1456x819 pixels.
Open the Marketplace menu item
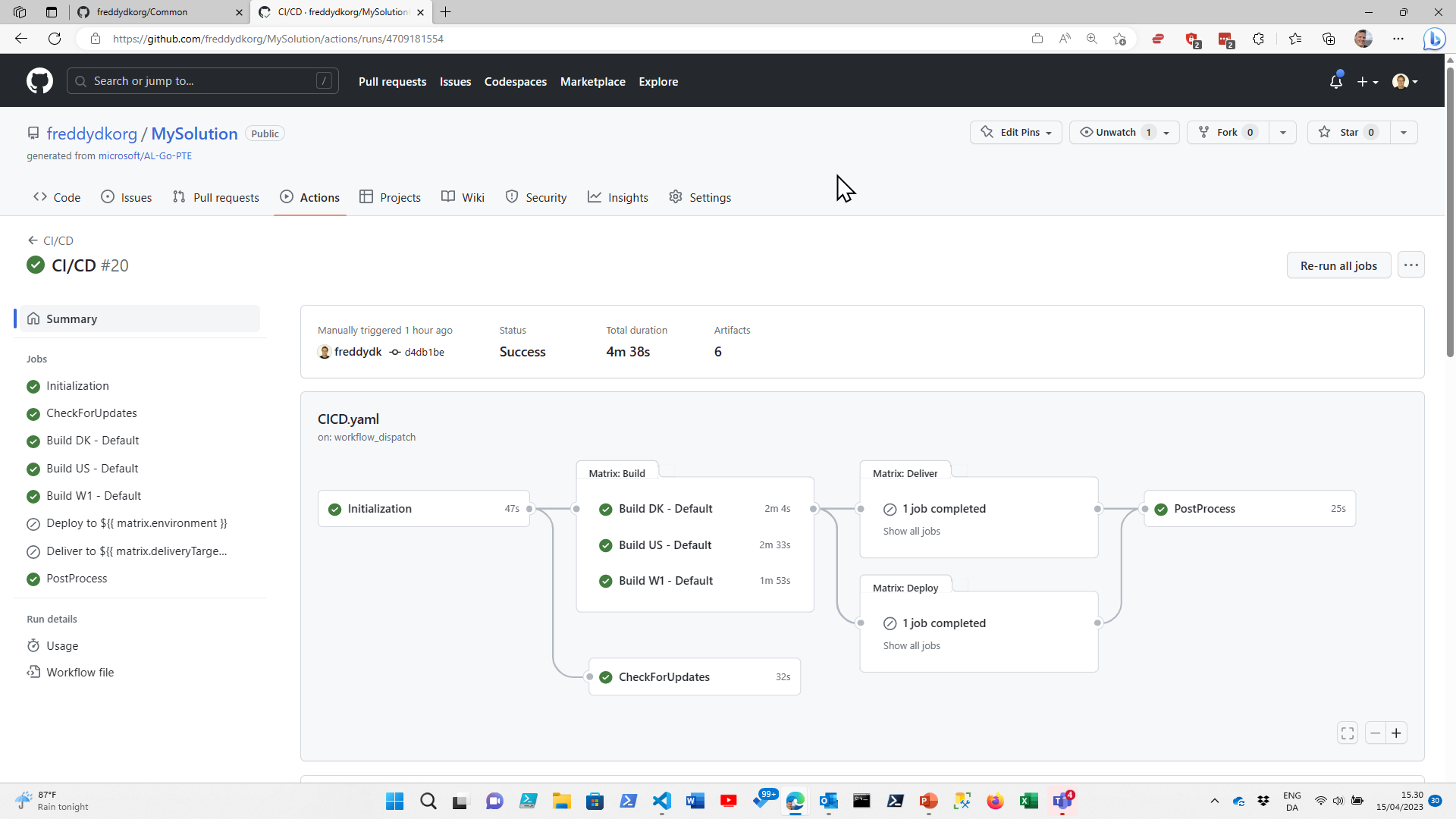point(593,81)
